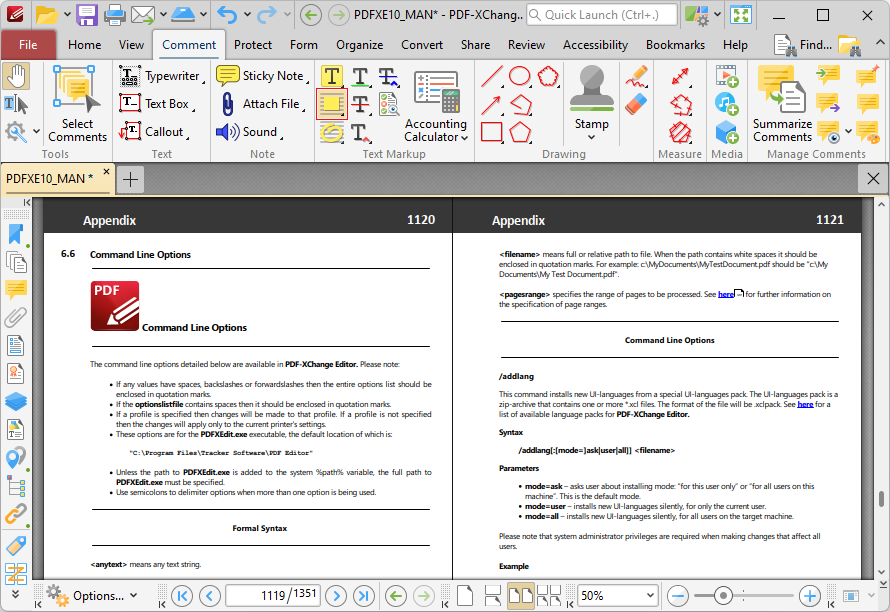Image resolution: width=890 pixels, height=612 pixels.
Task: Click the Attach File tool
Action: click(262, 103)
